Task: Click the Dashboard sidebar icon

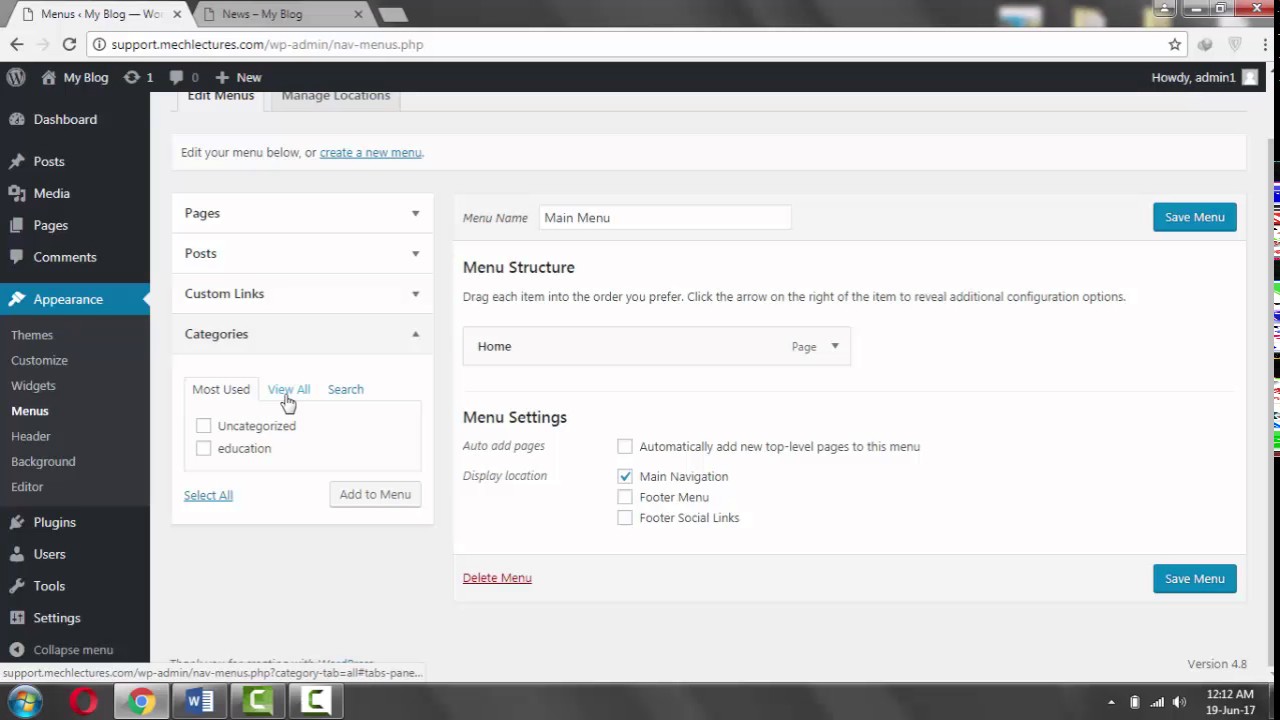Action: 17,119
